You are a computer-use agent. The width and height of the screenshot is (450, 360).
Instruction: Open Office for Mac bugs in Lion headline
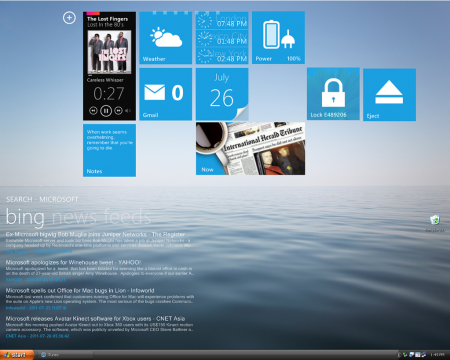click(x=80, y=290)
